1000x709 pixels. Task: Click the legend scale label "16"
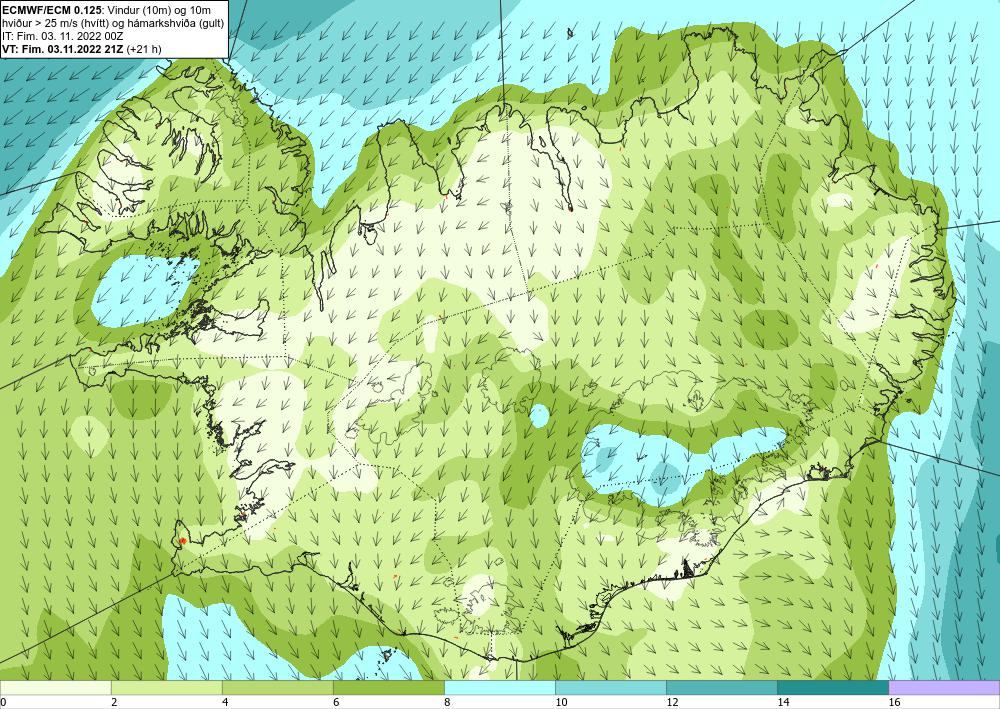point(894,702)
